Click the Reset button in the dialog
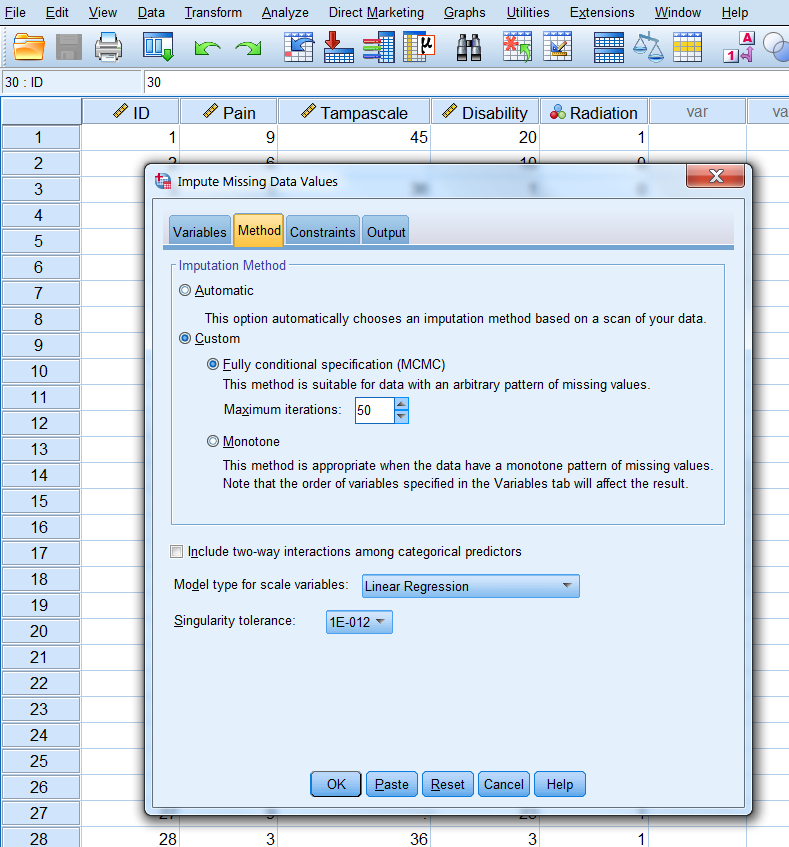This screenshot has width=789, height=847. click(448, 784)
